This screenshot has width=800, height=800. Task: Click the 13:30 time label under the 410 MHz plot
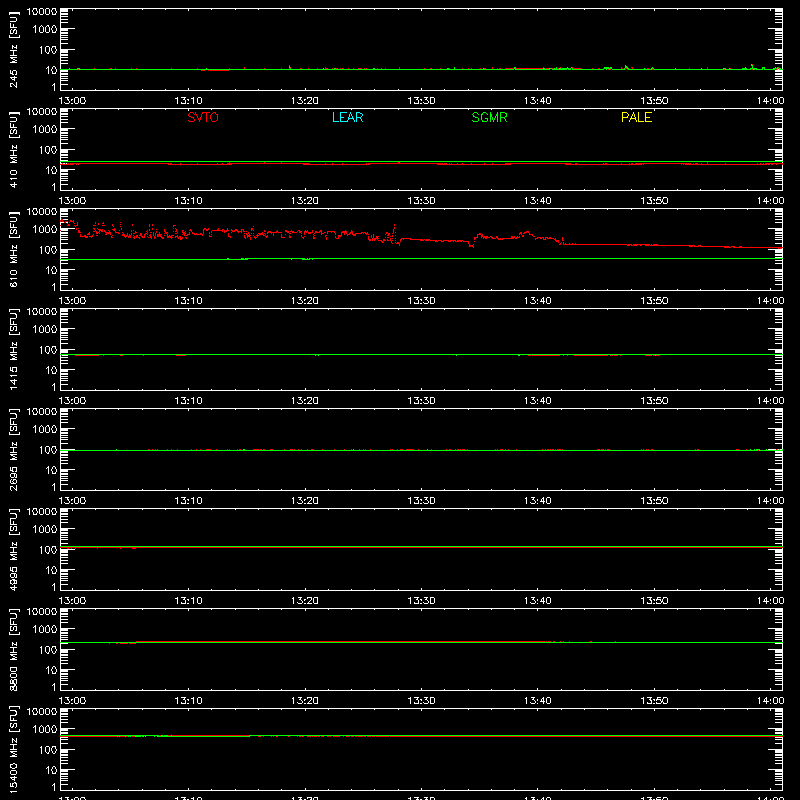click(x=421, y=201)
